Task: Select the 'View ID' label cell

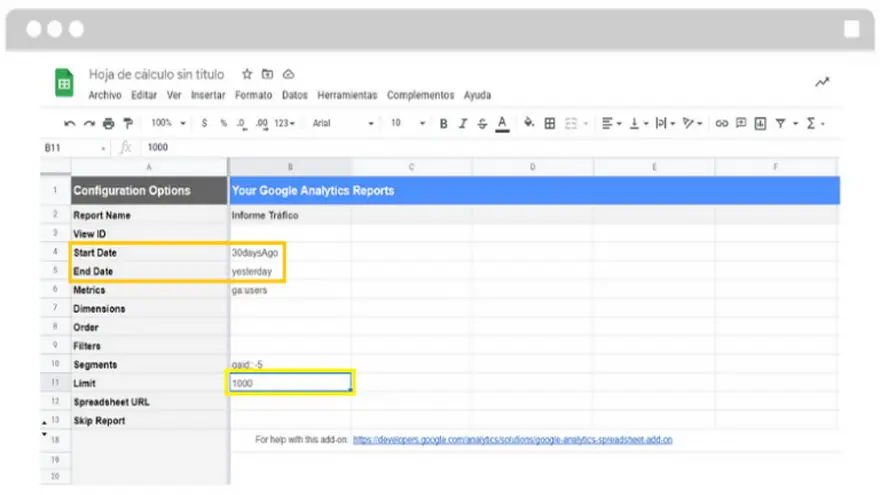Action: coord(149,233)
